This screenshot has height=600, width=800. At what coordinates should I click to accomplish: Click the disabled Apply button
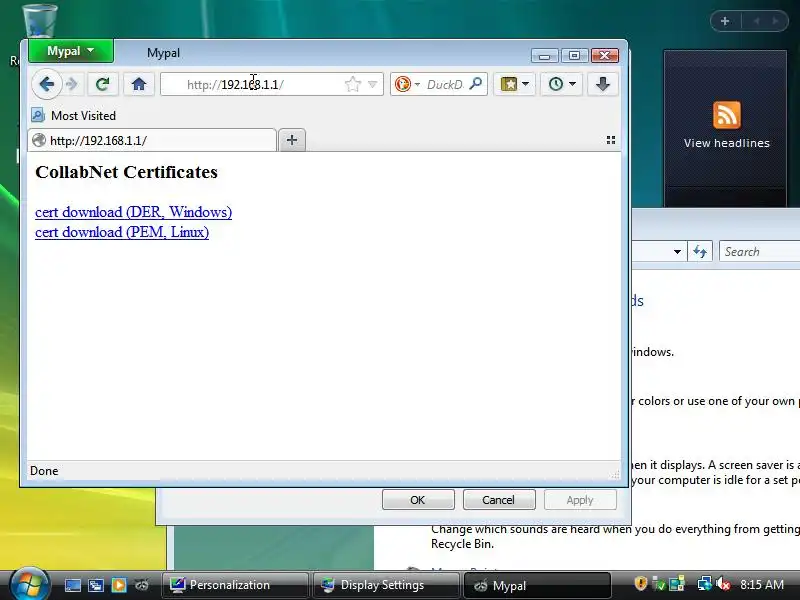click(x=580, y=500)
